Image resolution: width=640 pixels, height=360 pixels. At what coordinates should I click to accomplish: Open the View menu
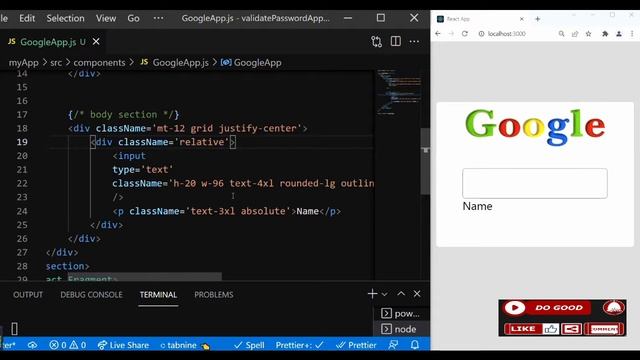tap(106, 18)
